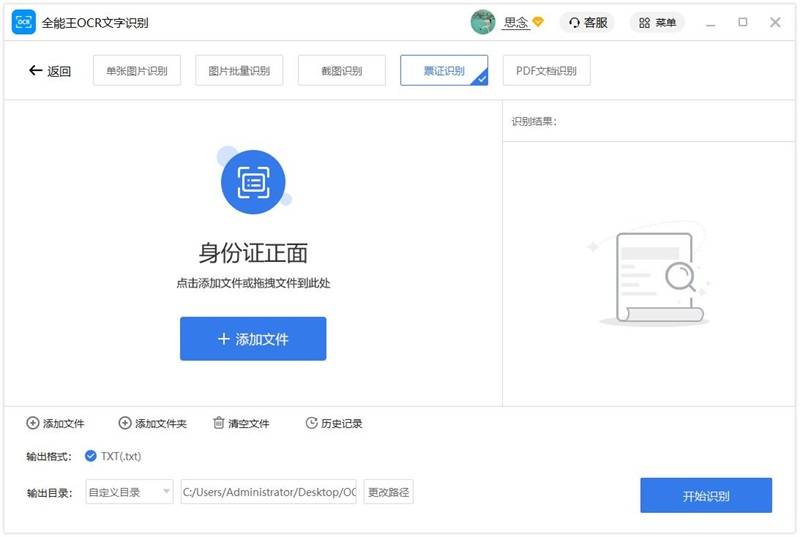This screenshot has height=537, width=800.
Task: Click the 点击添加文件或拖拽文件到此处 hint text
Action: click(x=253, y=283)
